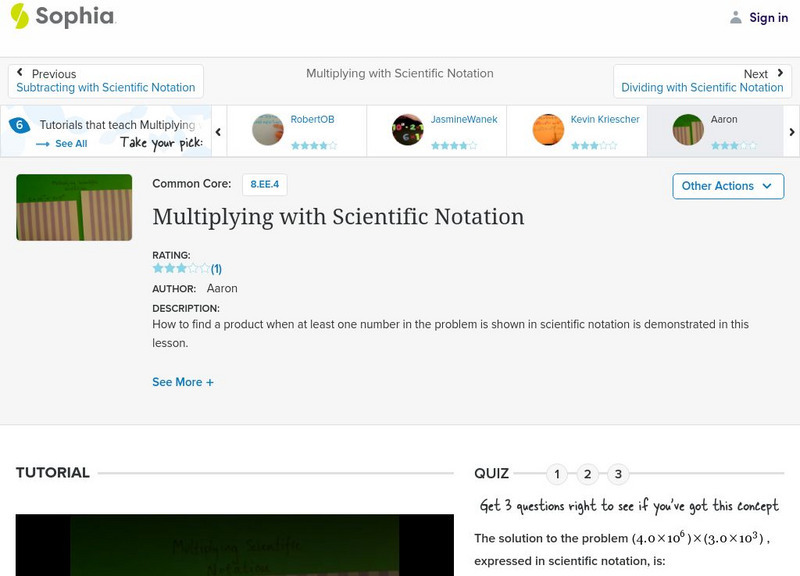Click the (1) ratings count link
The height and width of the screenshot is (576, 800).
tap(214, 267)
